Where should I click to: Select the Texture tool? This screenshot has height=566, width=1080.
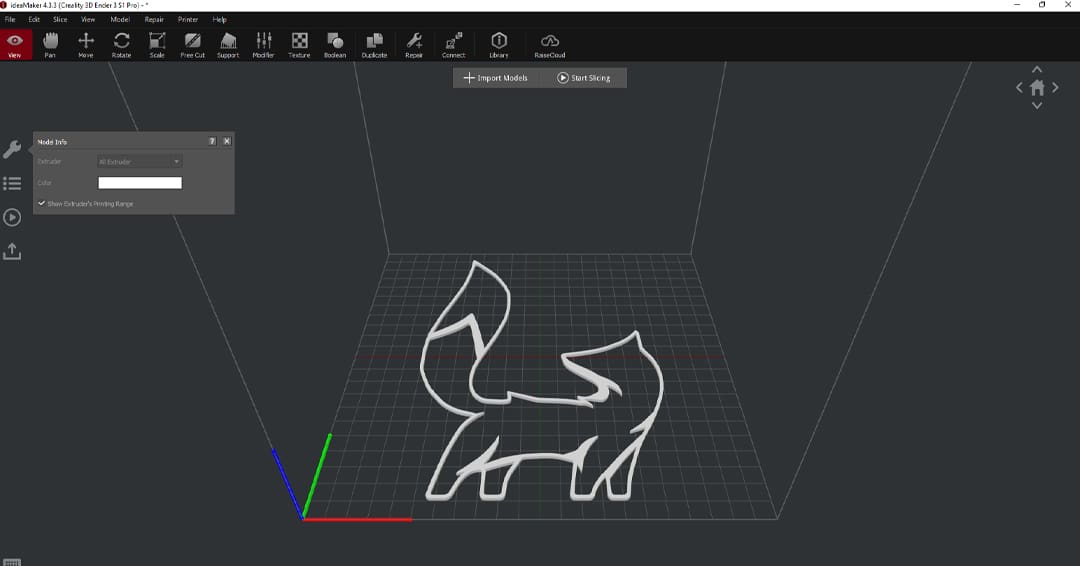[300, 45]
